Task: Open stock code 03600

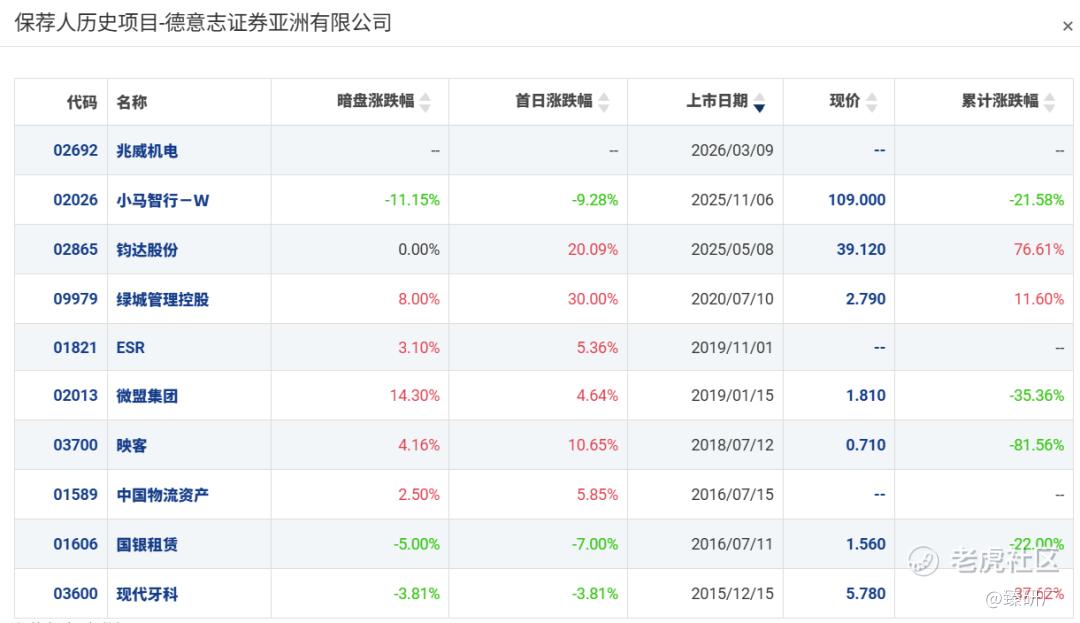Action: point(76,593)
